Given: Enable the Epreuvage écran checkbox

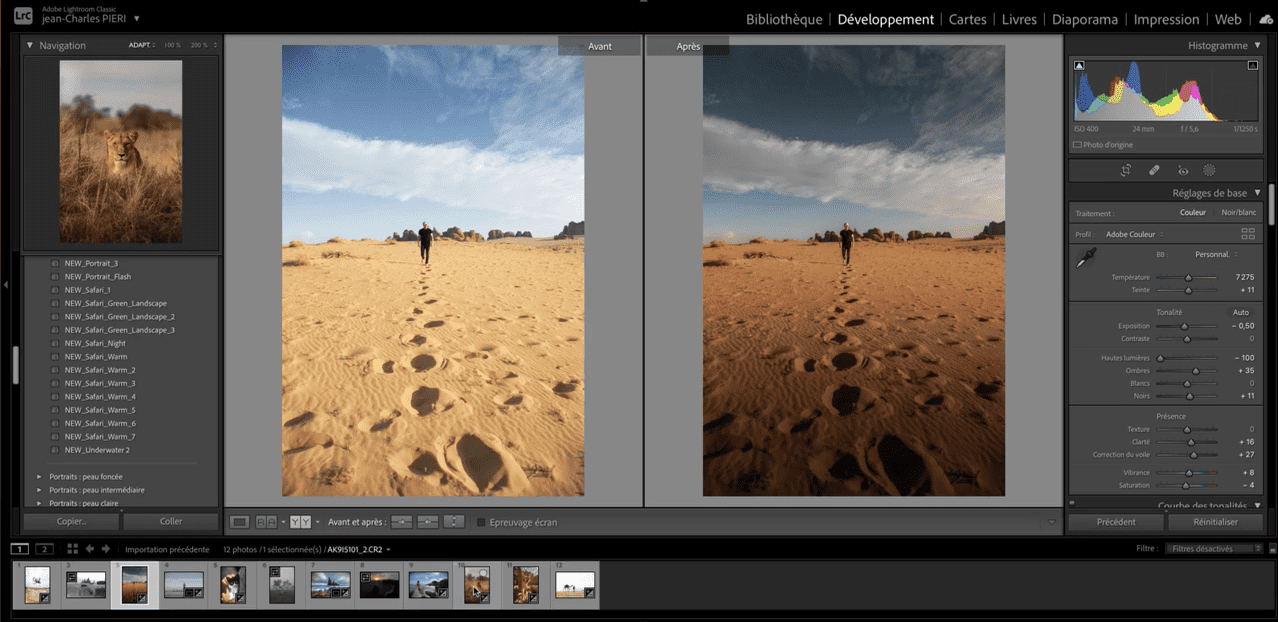Looking at the screenshot, I should [x=481, y=522].
